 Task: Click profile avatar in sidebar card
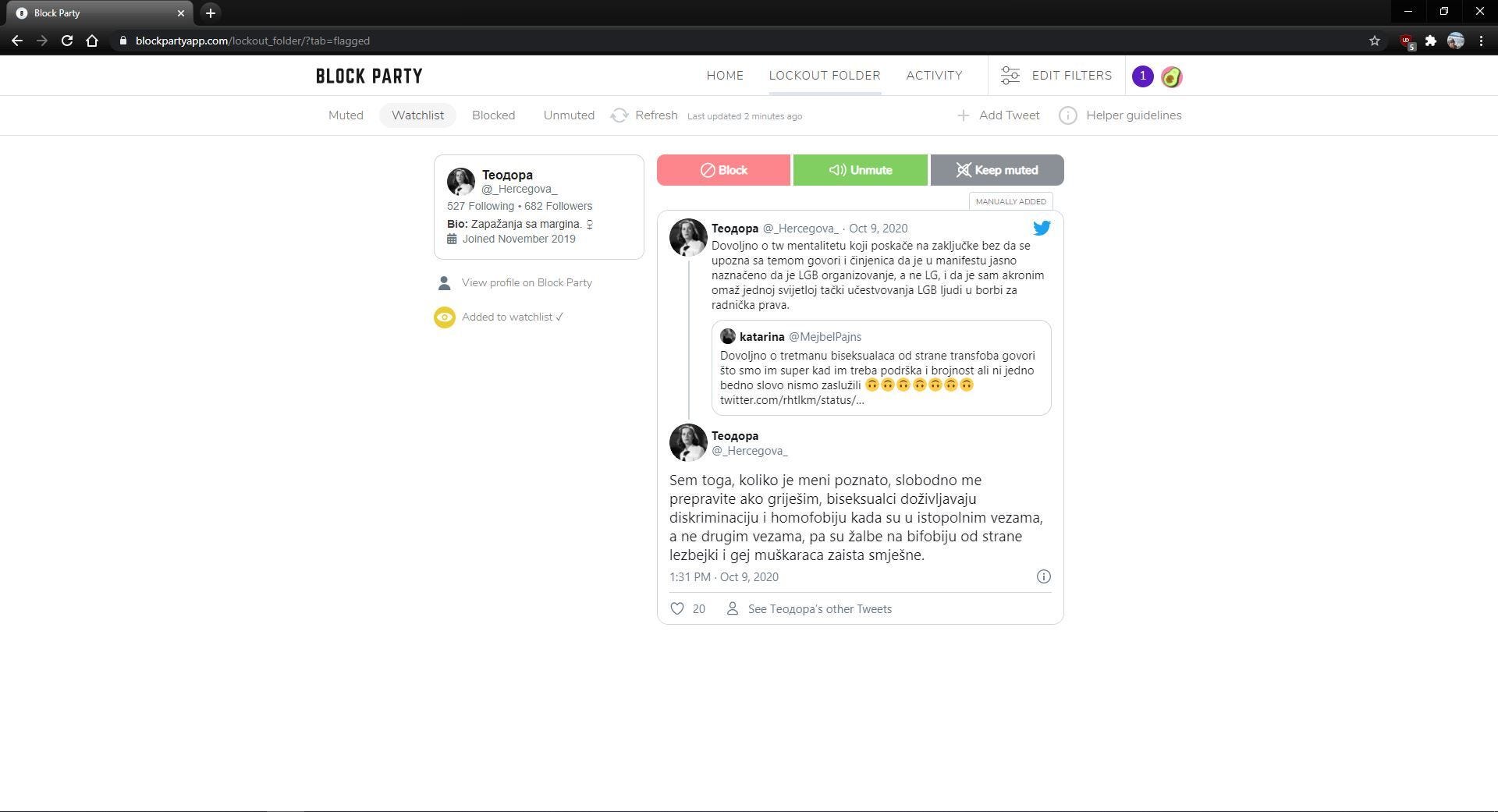tap(461, 182)
